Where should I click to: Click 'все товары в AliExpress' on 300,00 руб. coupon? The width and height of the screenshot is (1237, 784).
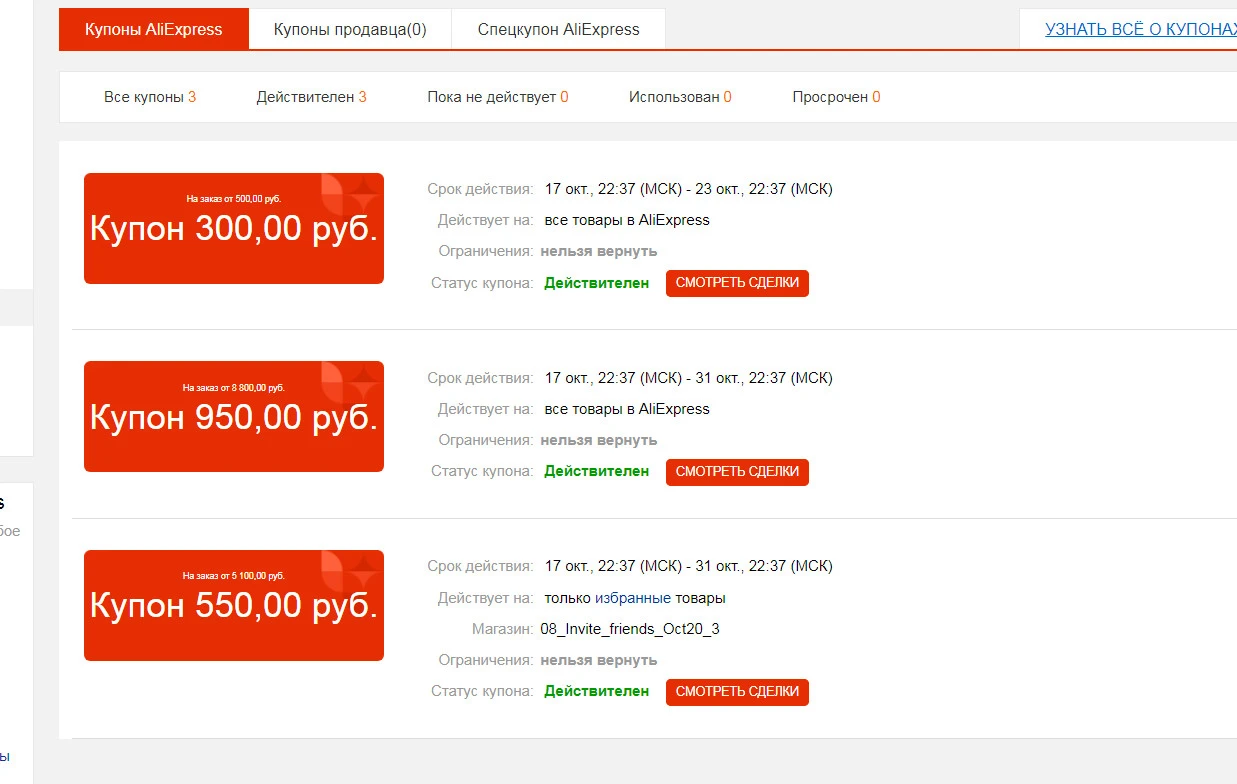pos(627,220)
